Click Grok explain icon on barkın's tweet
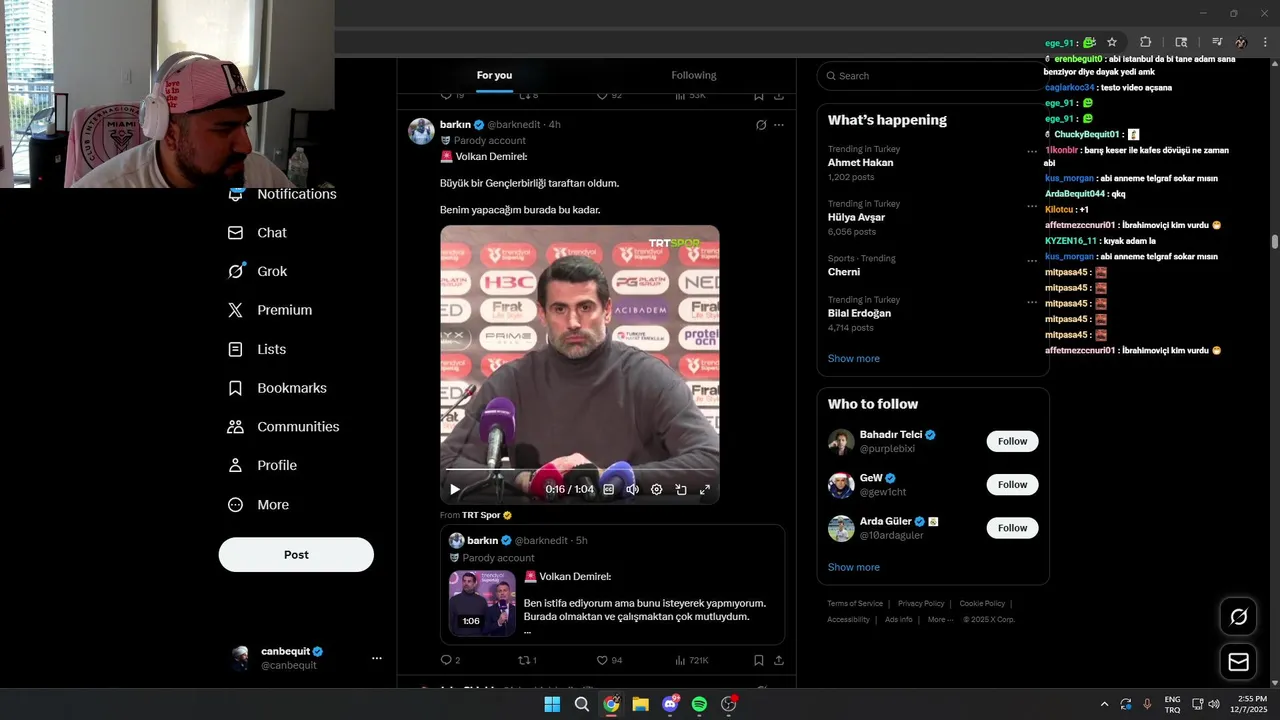Image resolution: width=1280 pixels, height=720 pixels. coord(761,125)
